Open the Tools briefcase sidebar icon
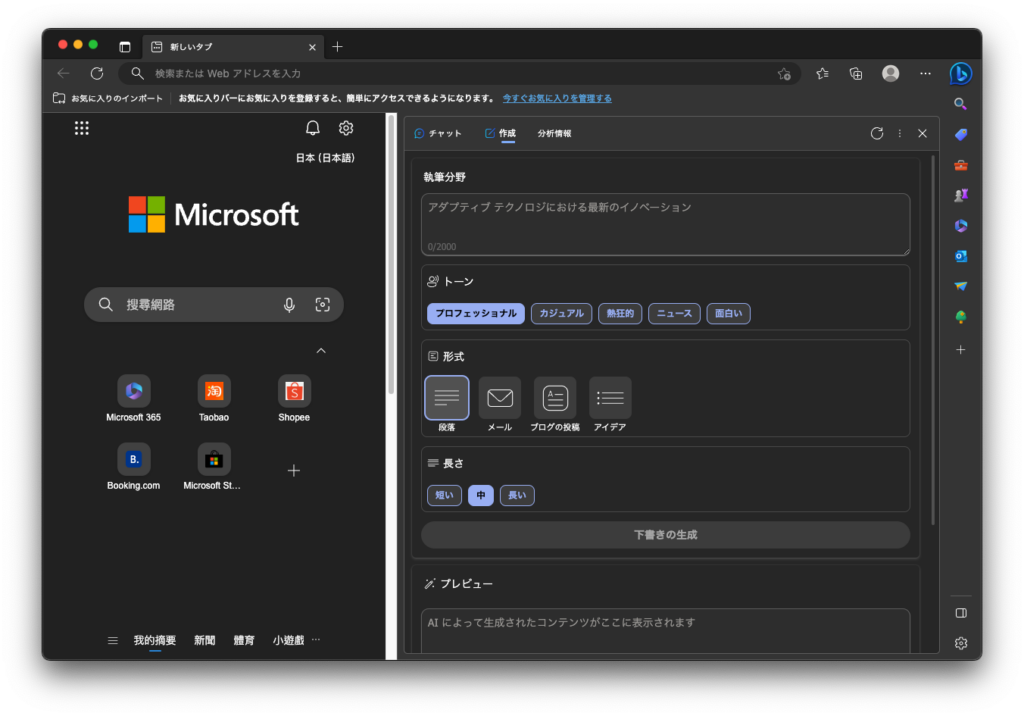1024x716 pixels. point(961,165)
